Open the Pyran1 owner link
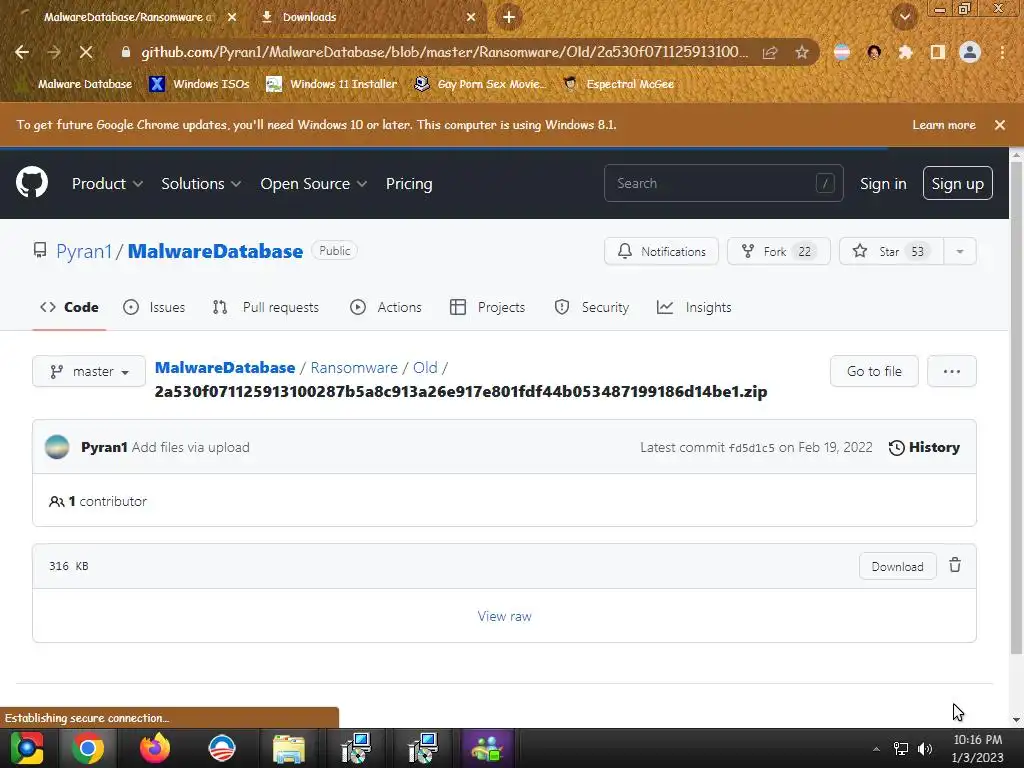Viewport: 1024px width, 768px height. tap(84, 251)
